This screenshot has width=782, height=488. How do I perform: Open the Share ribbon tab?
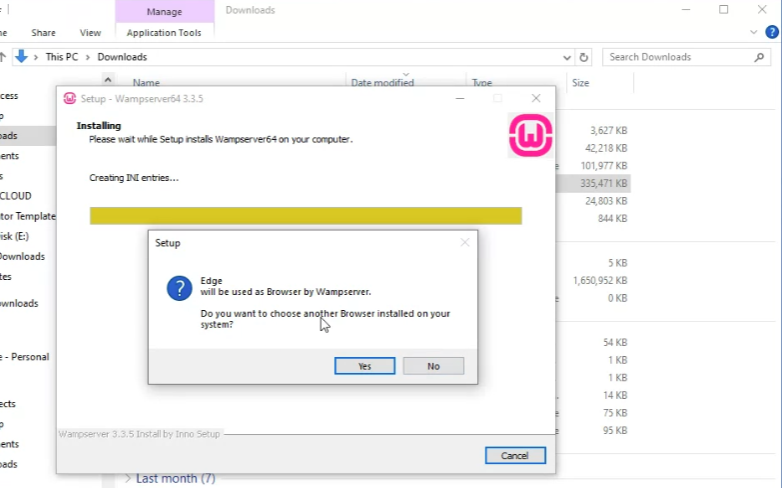pyautogui.click(x=43, y=33)
